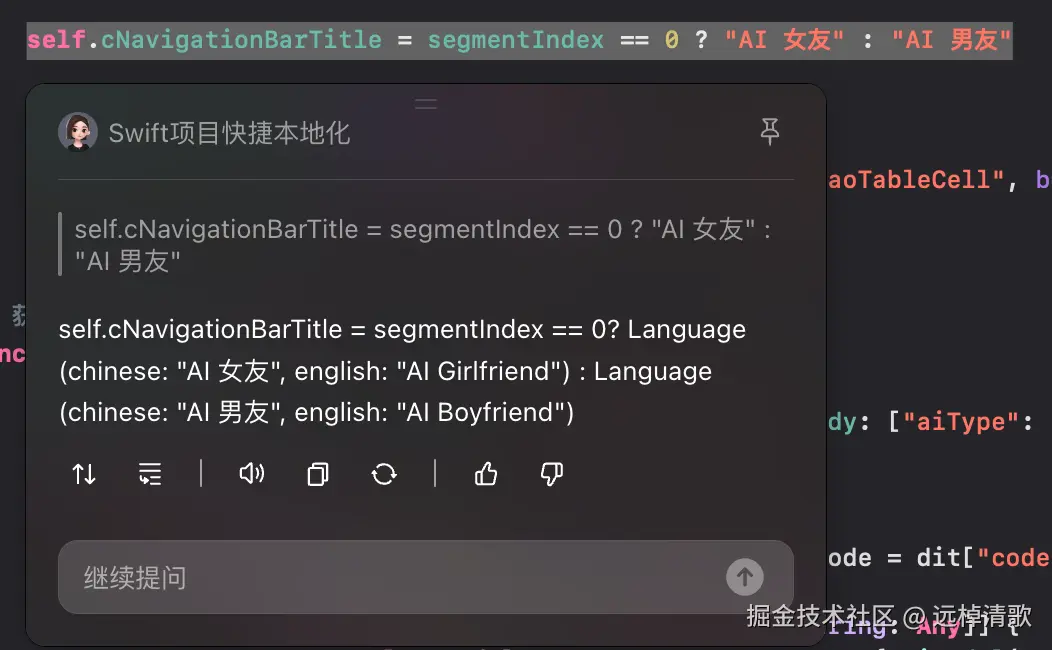Click the circular send progress control
This screenshot has width=1052, height=650.
(x=744, y=577)
